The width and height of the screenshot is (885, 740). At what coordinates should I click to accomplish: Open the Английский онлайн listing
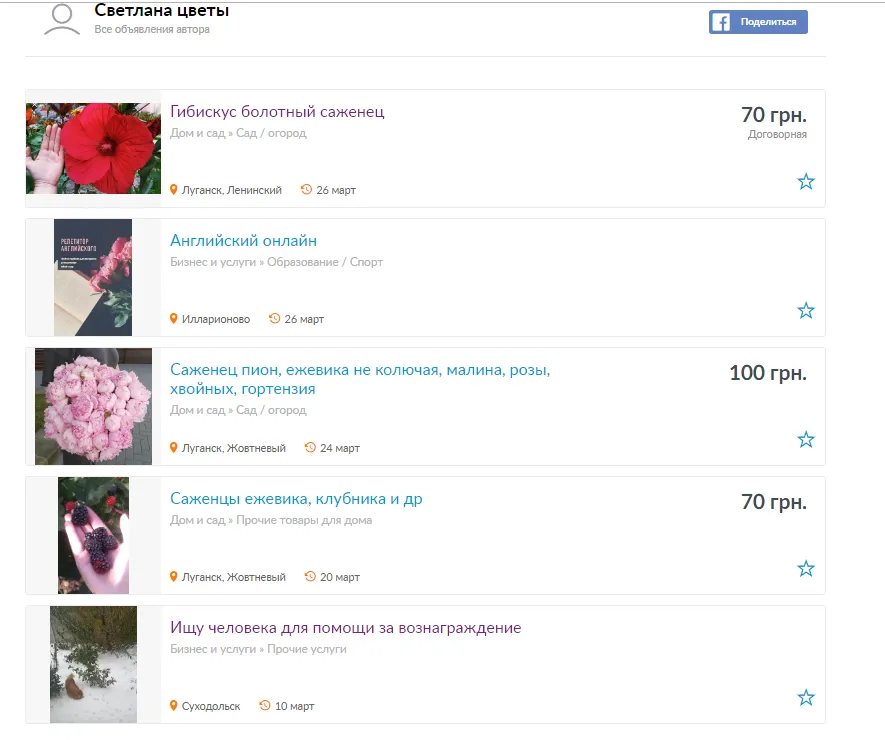click(243, 241)
